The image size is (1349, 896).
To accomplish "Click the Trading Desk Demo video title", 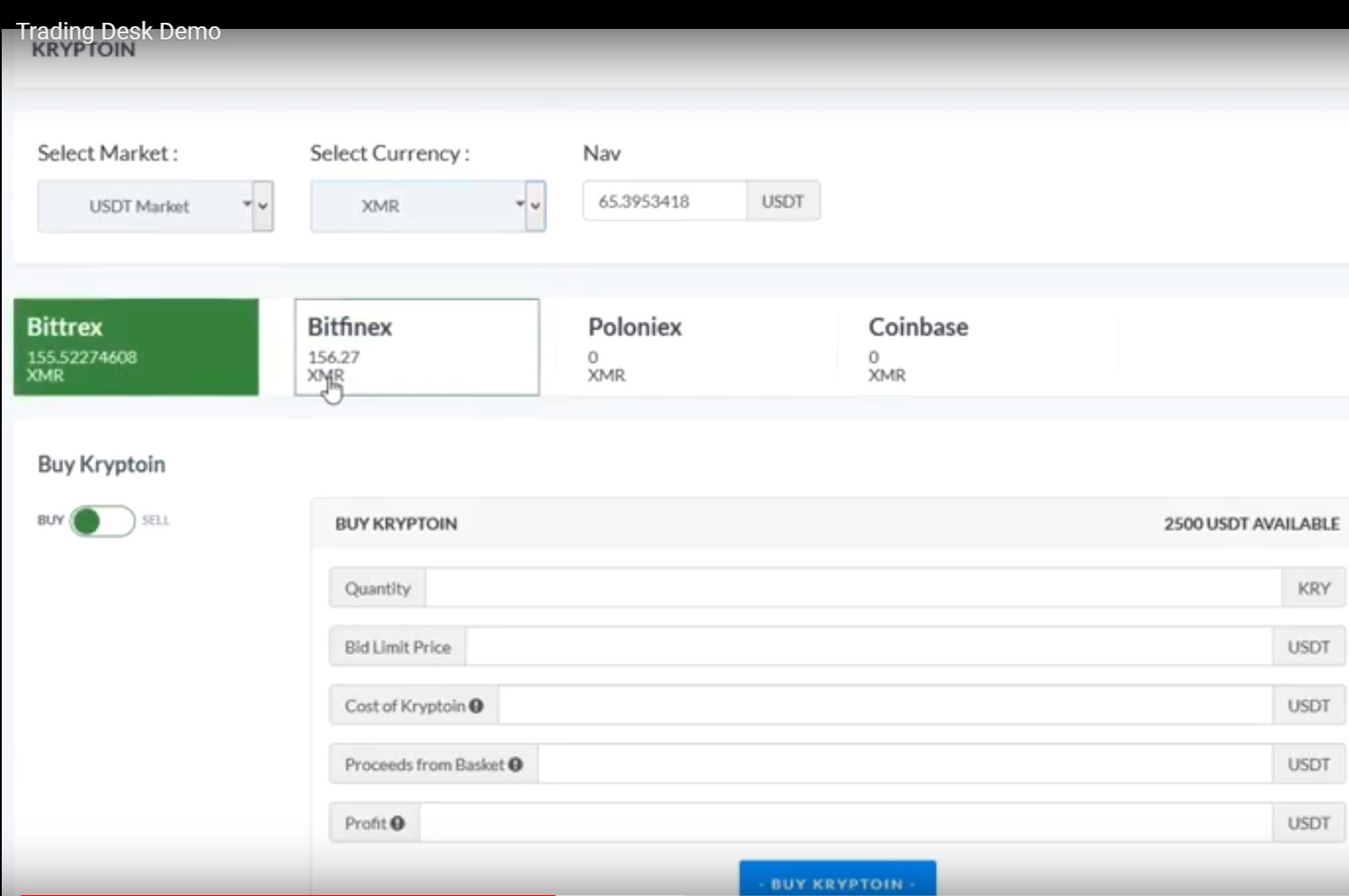I will pos(118,32).
